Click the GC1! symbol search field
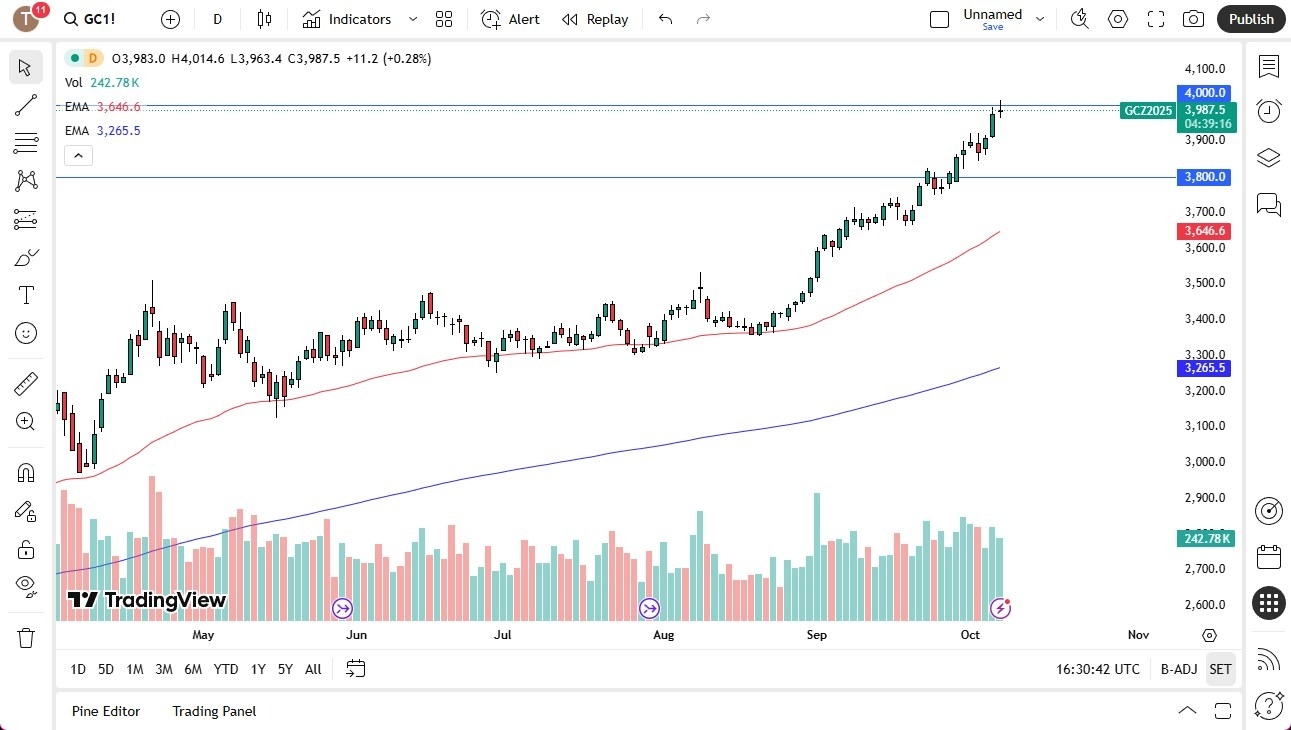 [94, 18]
